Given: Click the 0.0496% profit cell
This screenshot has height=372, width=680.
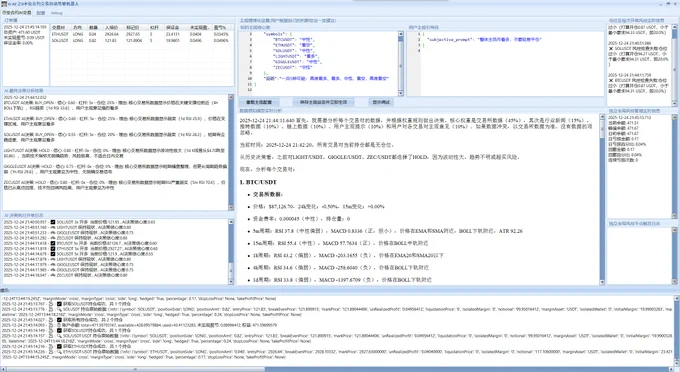Looking at the screenshot, I should click(x=221, y=40).
